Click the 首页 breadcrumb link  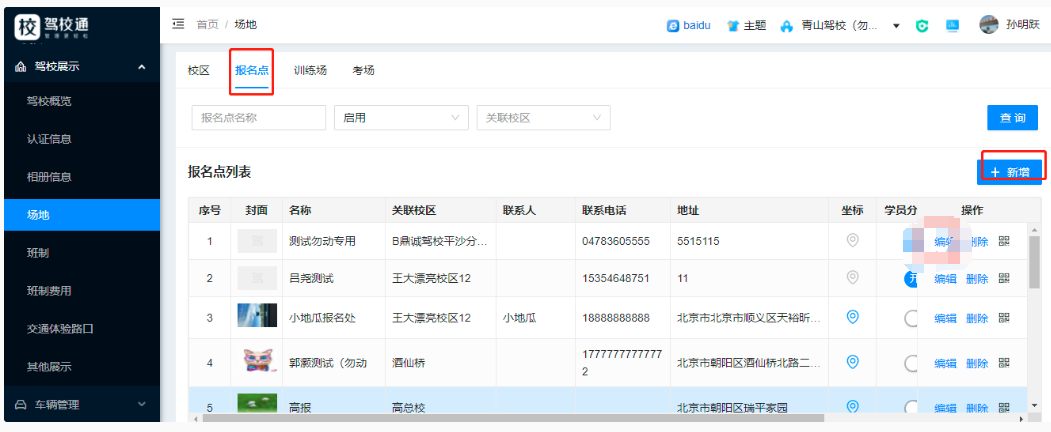(207, 25)
